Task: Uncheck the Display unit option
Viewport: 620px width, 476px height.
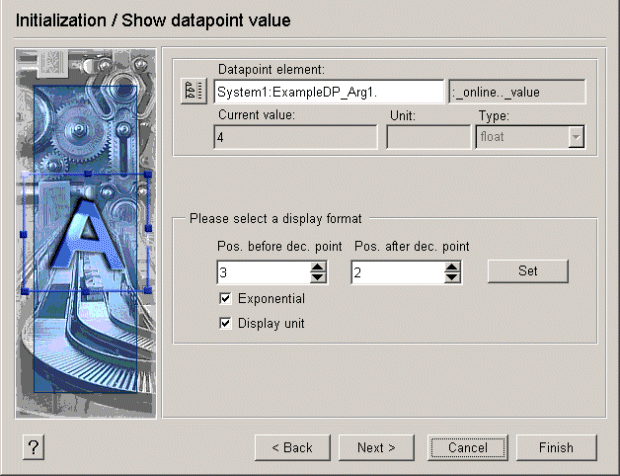Action: coord(225,323)
